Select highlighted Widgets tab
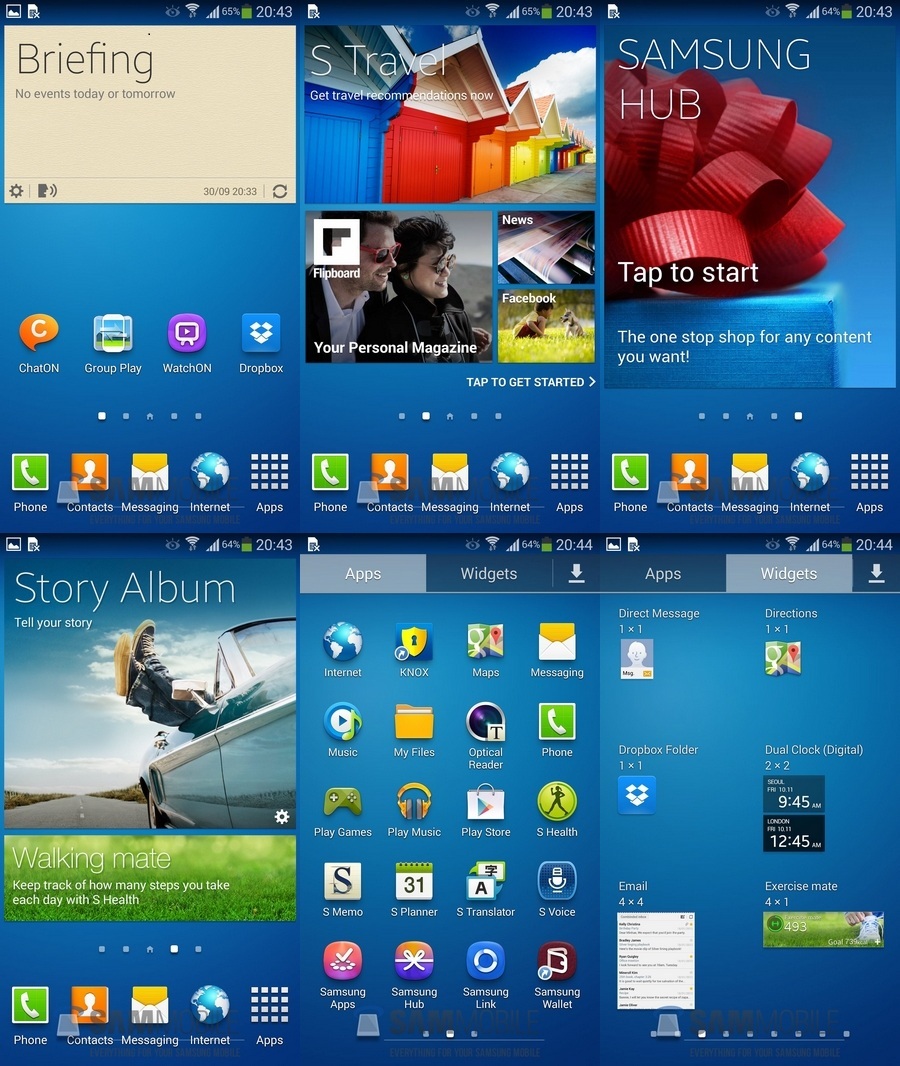 click(x=789, y=573)
